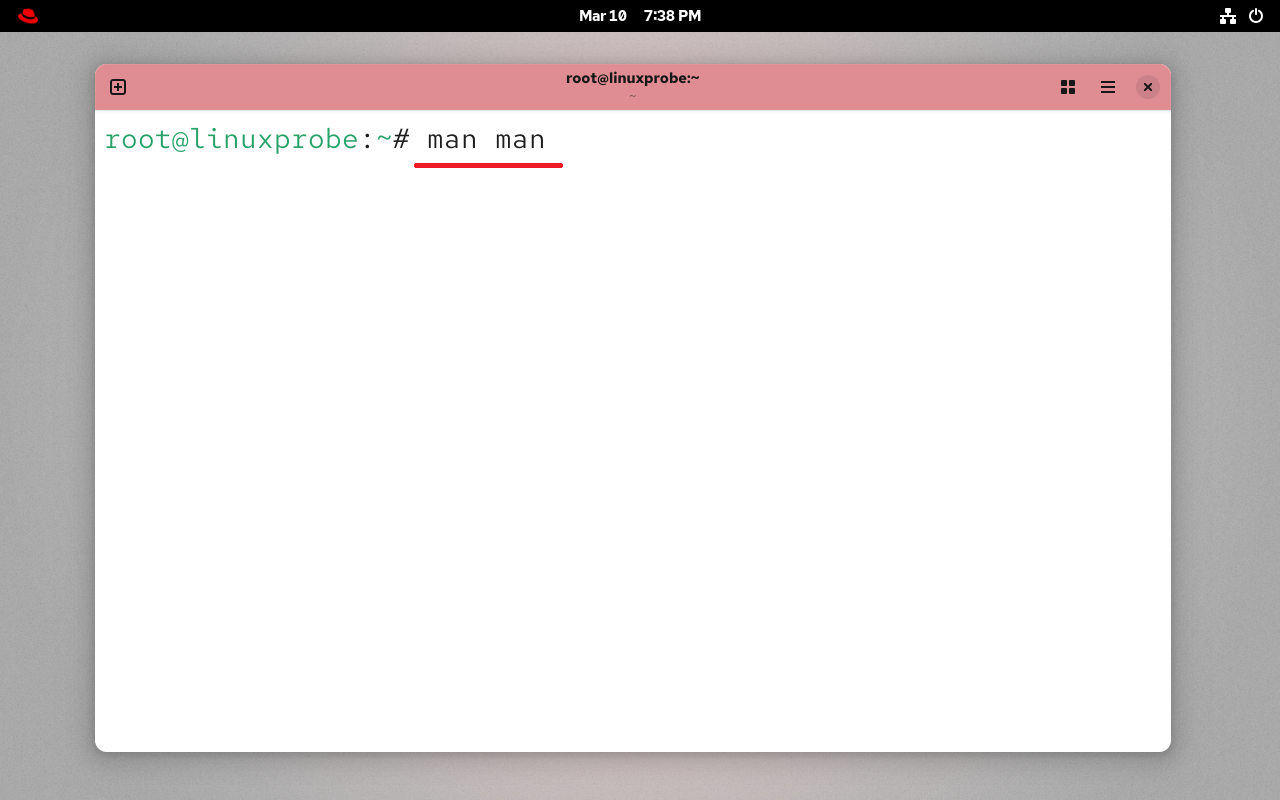The width and height of the screenshot is (1280, 800).
Task: Click the small ~ subtitle under title
Action: point(632,96)
